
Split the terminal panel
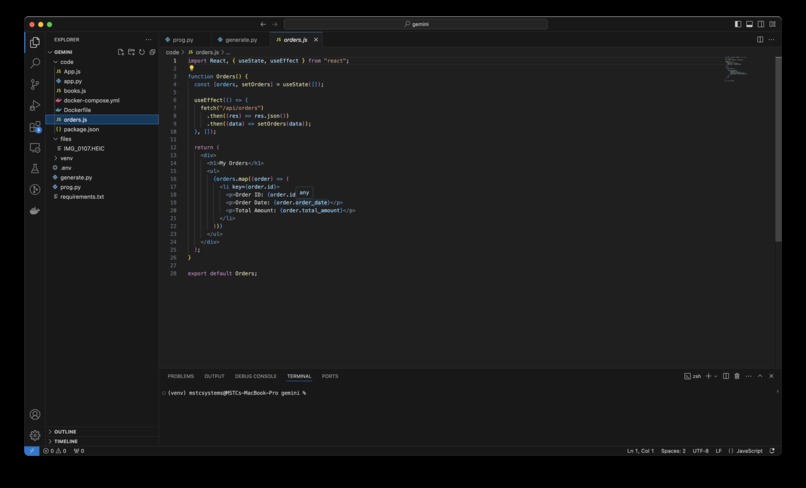coord(726,376)
